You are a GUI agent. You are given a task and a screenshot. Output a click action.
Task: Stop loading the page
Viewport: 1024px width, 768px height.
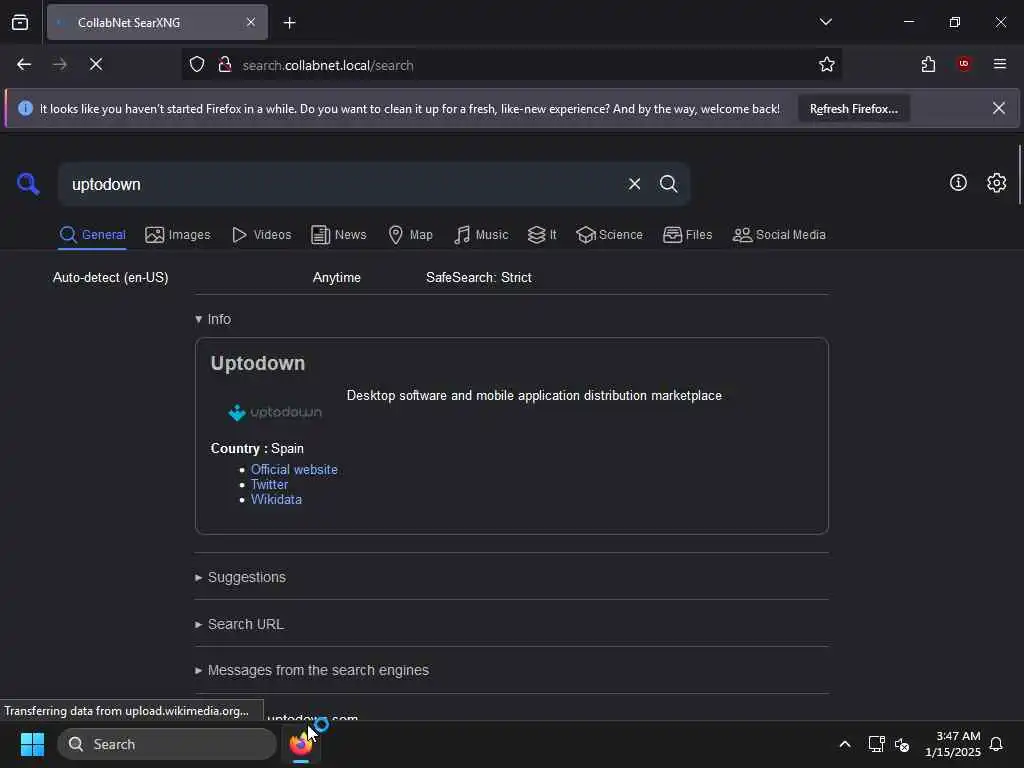(x=96, y=65)
